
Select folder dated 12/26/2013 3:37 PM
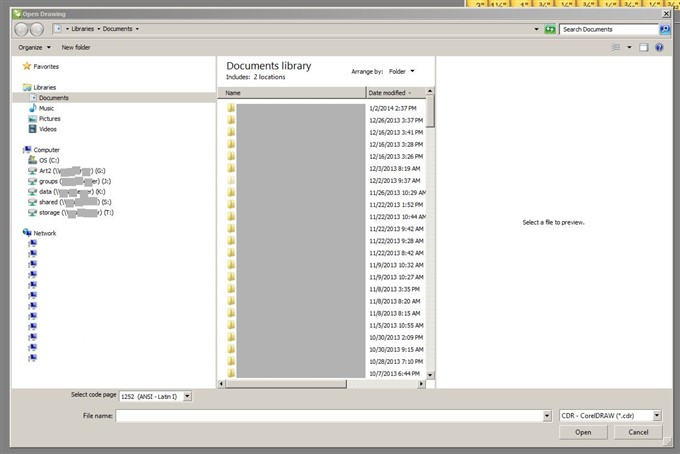321,120
